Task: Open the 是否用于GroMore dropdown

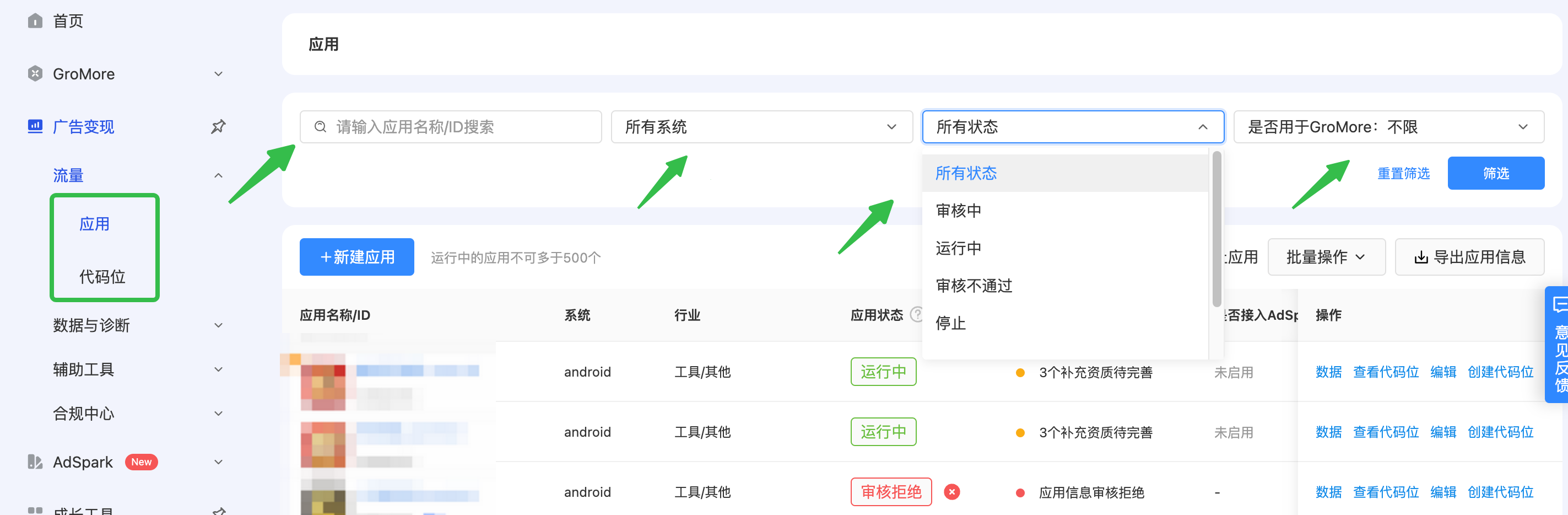Action: click(x=1388, y=127)
